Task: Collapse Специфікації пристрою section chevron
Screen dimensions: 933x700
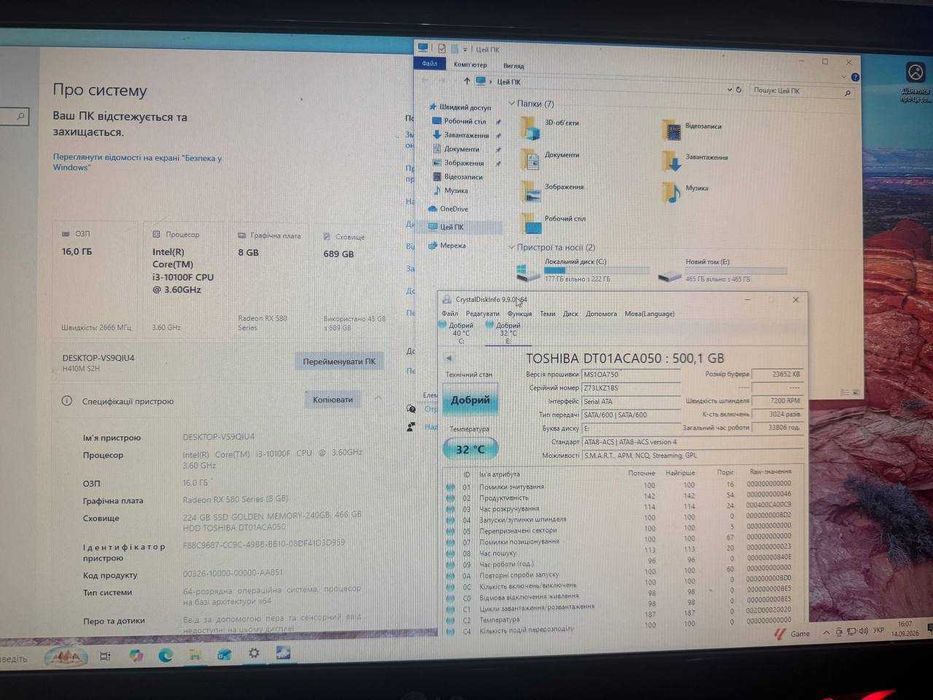Action: [378, 398]
